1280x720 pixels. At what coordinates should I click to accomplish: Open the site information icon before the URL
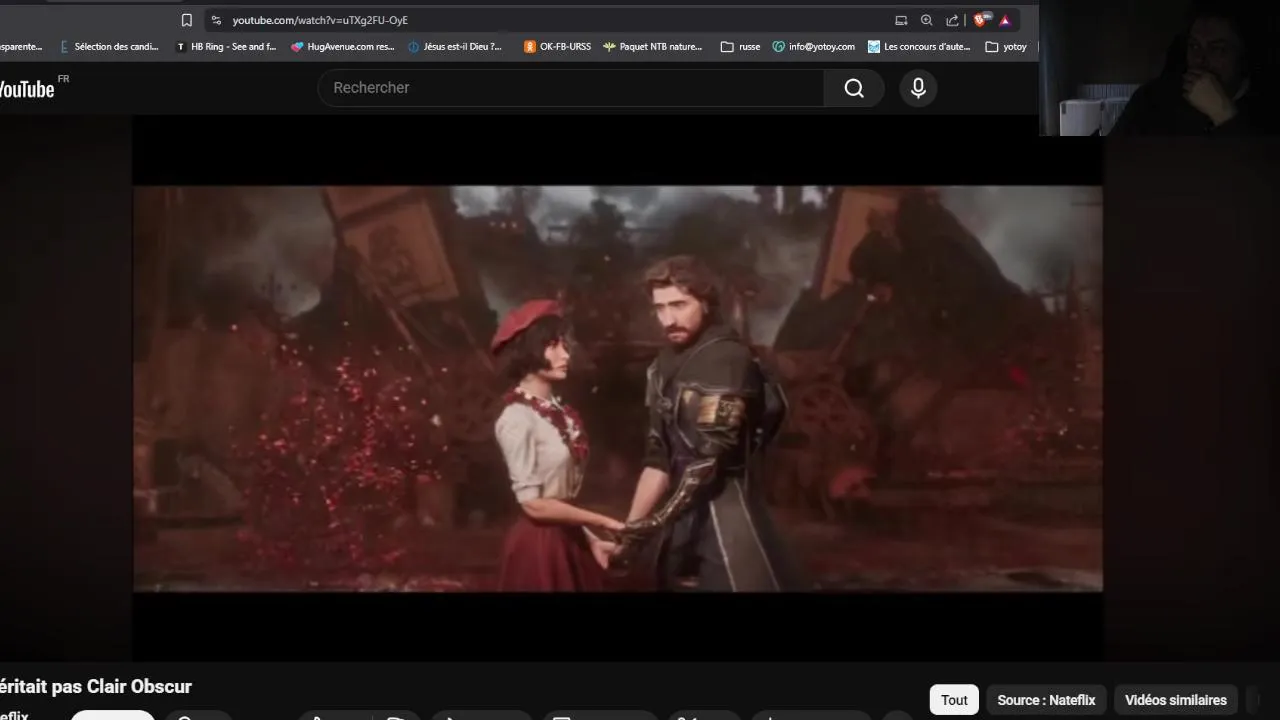216,20
